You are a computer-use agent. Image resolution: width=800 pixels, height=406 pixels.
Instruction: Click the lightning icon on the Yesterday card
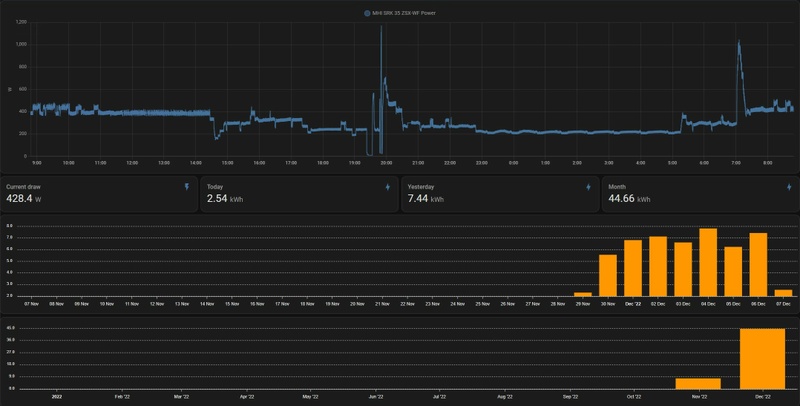pos(588,187)
